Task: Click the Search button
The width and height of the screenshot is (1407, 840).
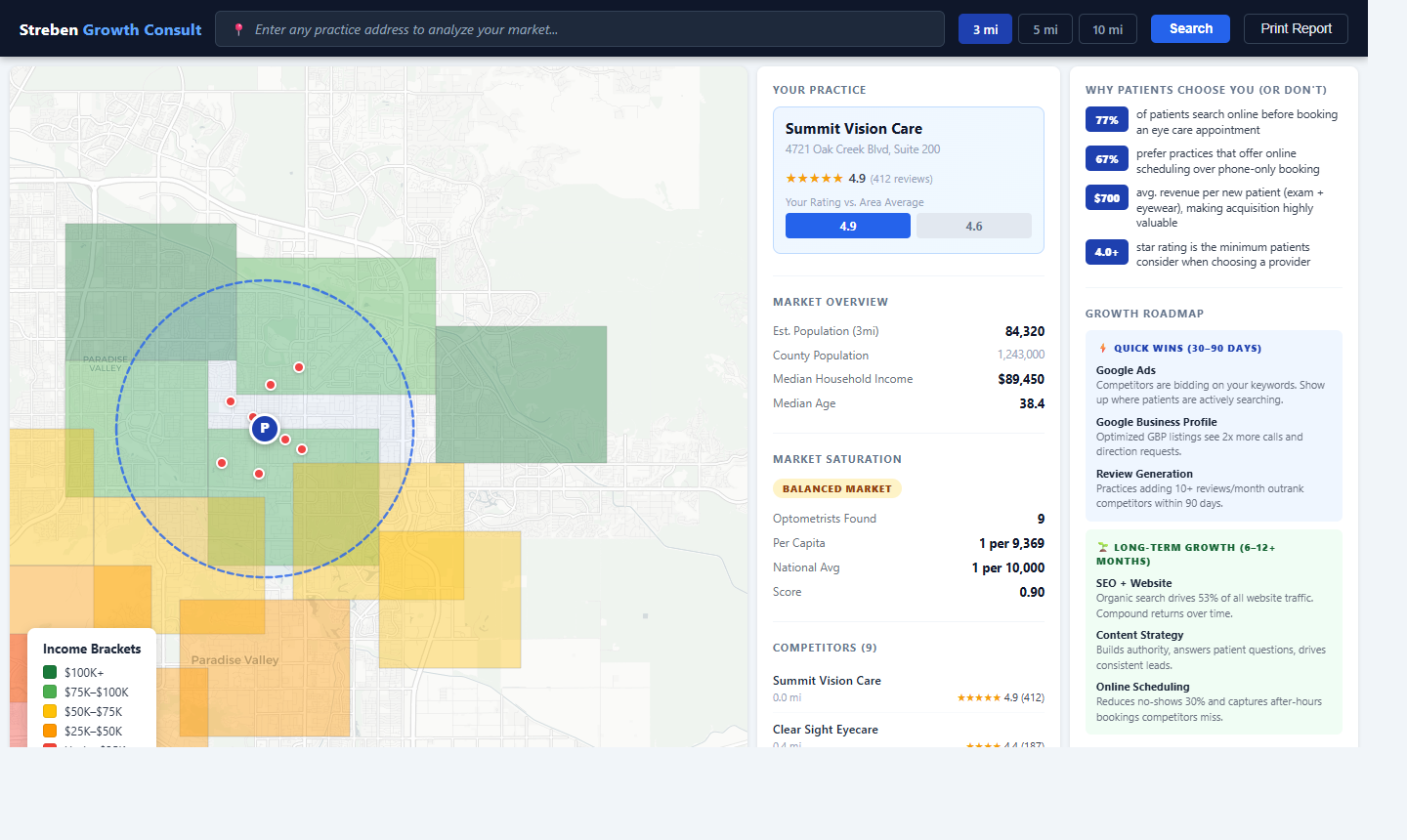Action: 1190,28
